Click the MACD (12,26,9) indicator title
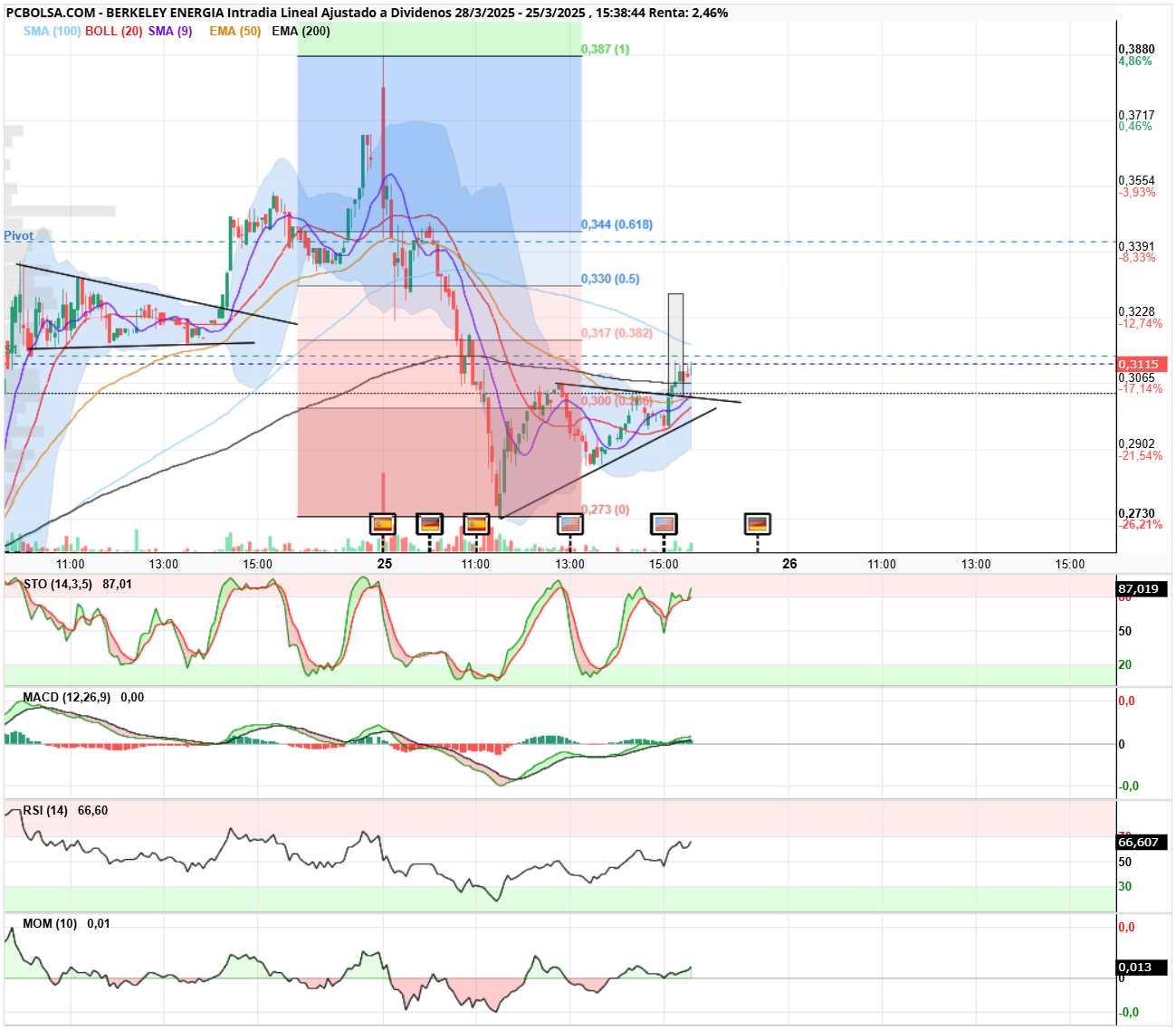 click(66, 698)
